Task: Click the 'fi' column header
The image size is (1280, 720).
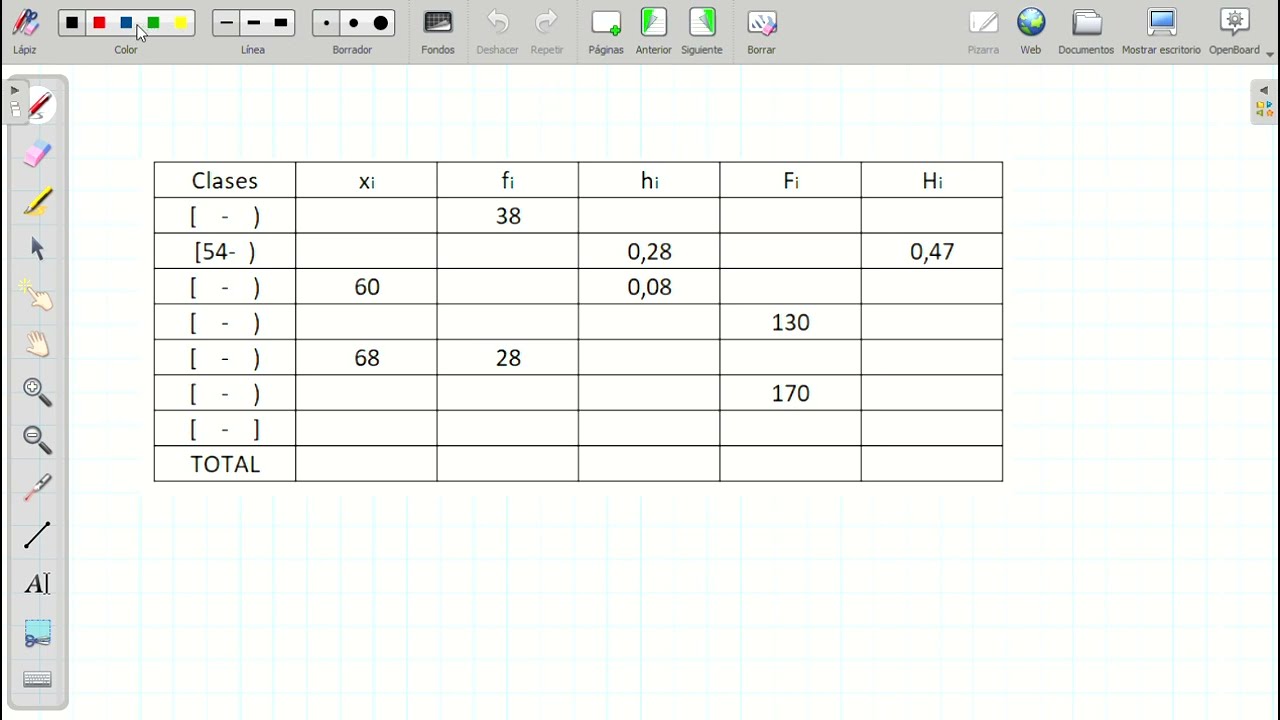Action: [508, 180]
